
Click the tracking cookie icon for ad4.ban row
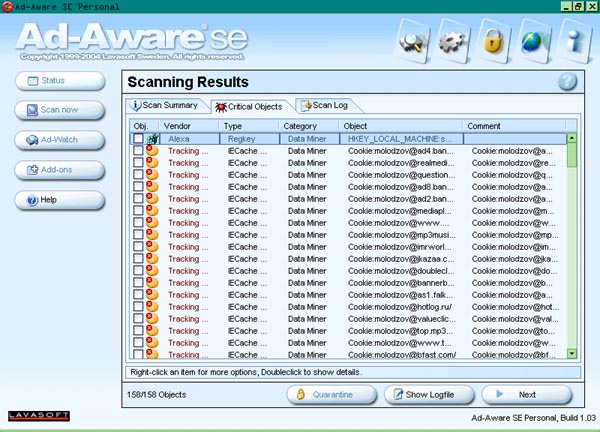152,150
